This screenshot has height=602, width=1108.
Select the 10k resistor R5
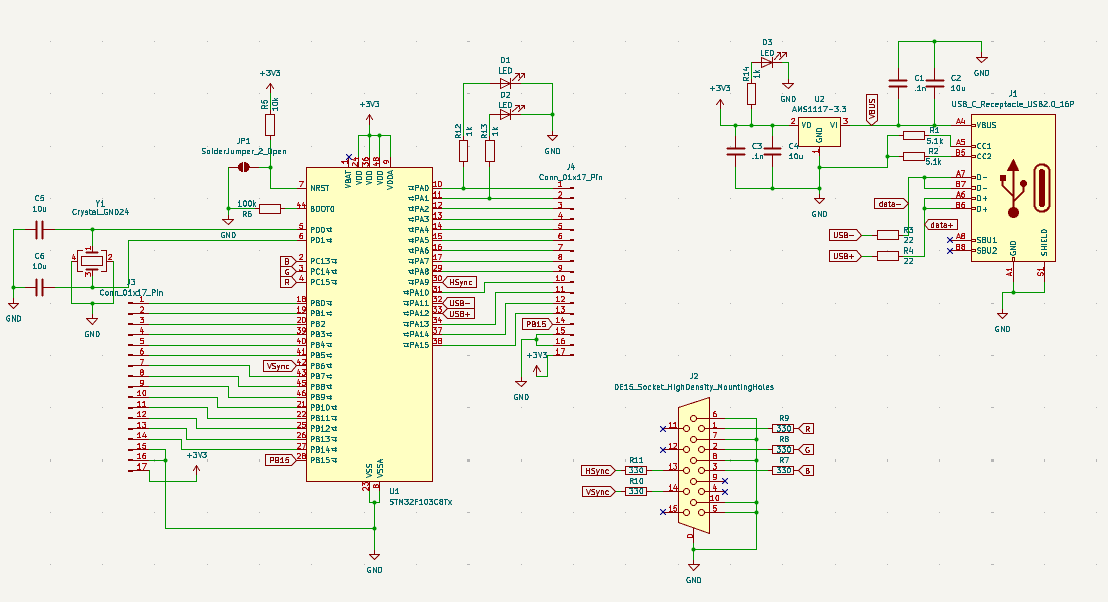270,124
